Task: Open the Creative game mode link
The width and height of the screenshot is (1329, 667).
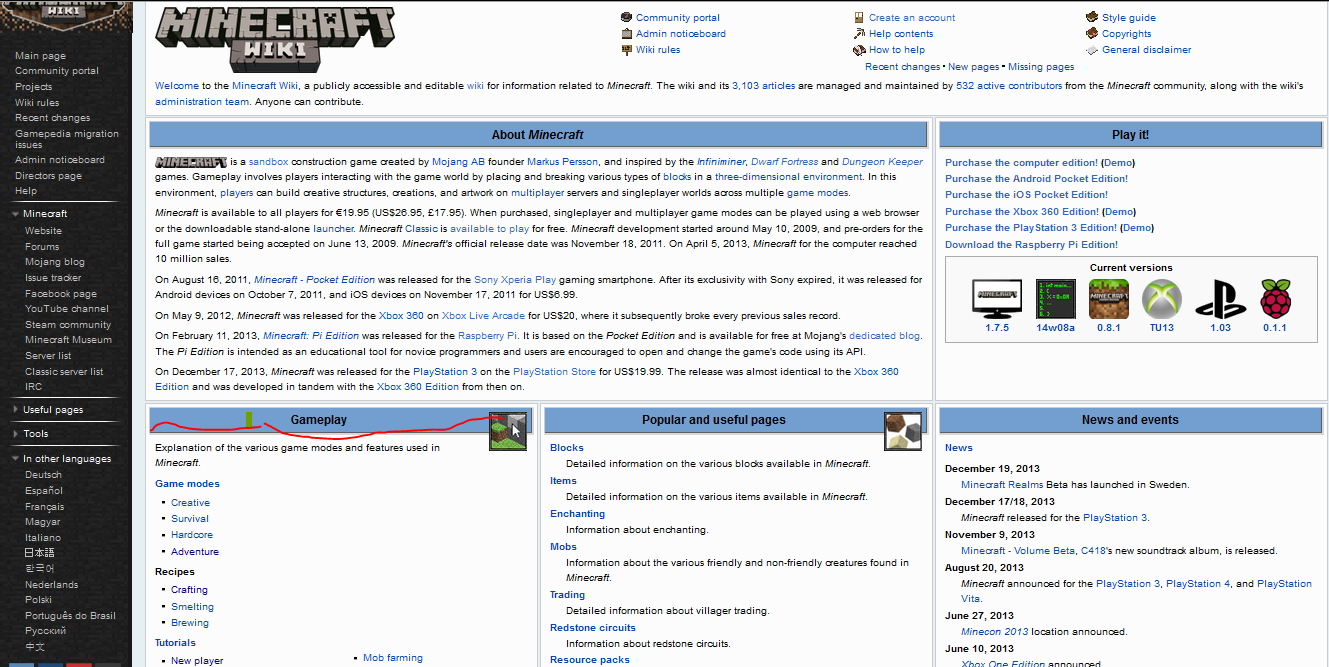Action: 190,503
